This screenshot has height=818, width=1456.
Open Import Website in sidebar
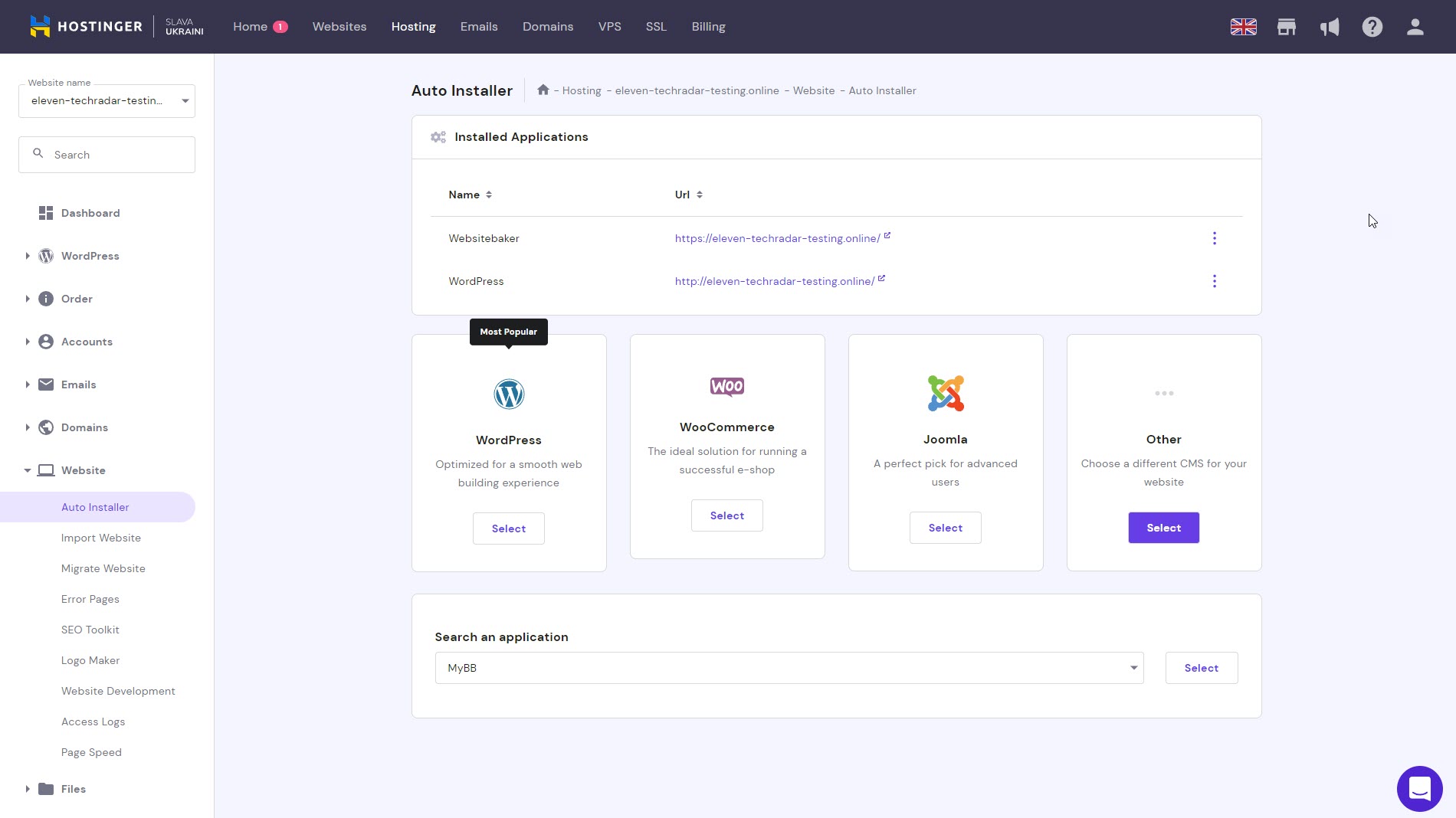click(x=101, y=538)
